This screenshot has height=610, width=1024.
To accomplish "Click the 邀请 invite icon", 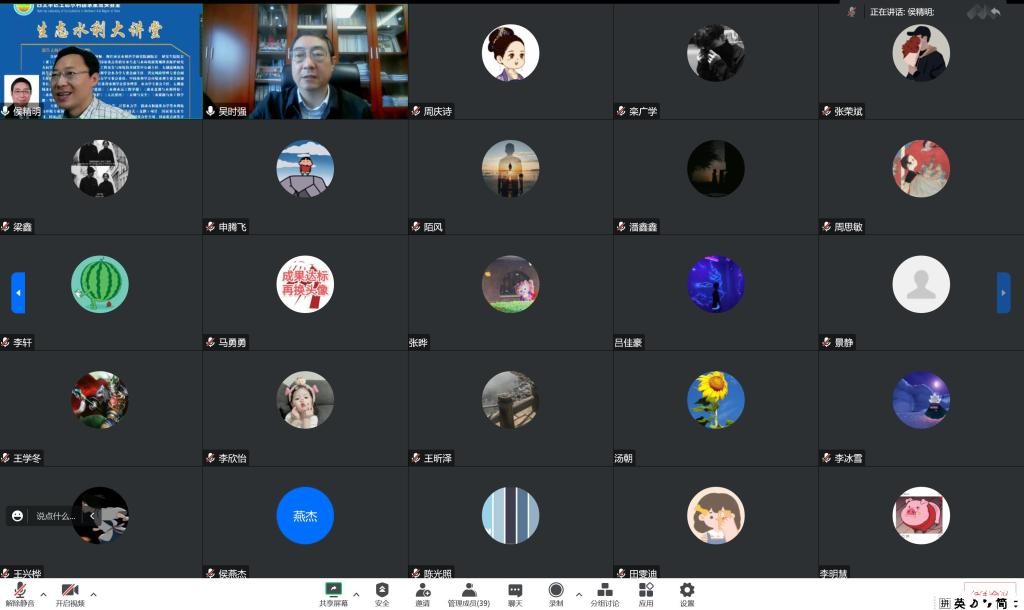I will tap(423, 593).
